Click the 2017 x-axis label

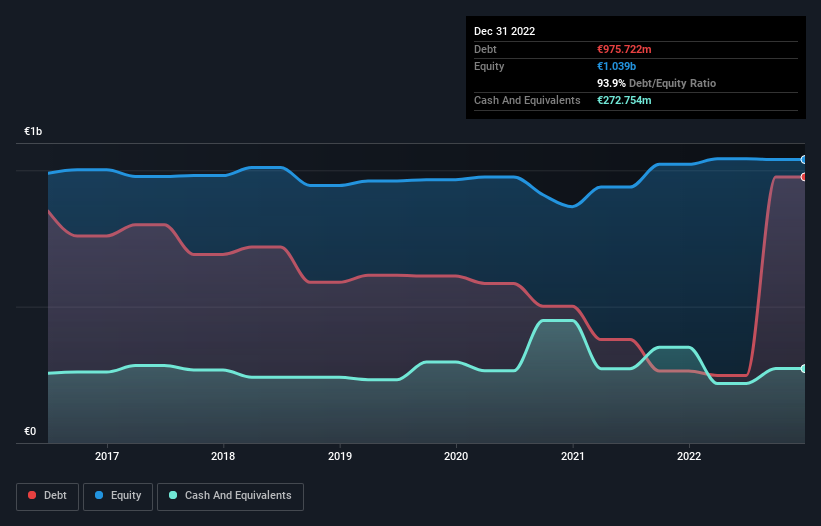(107, 456)
